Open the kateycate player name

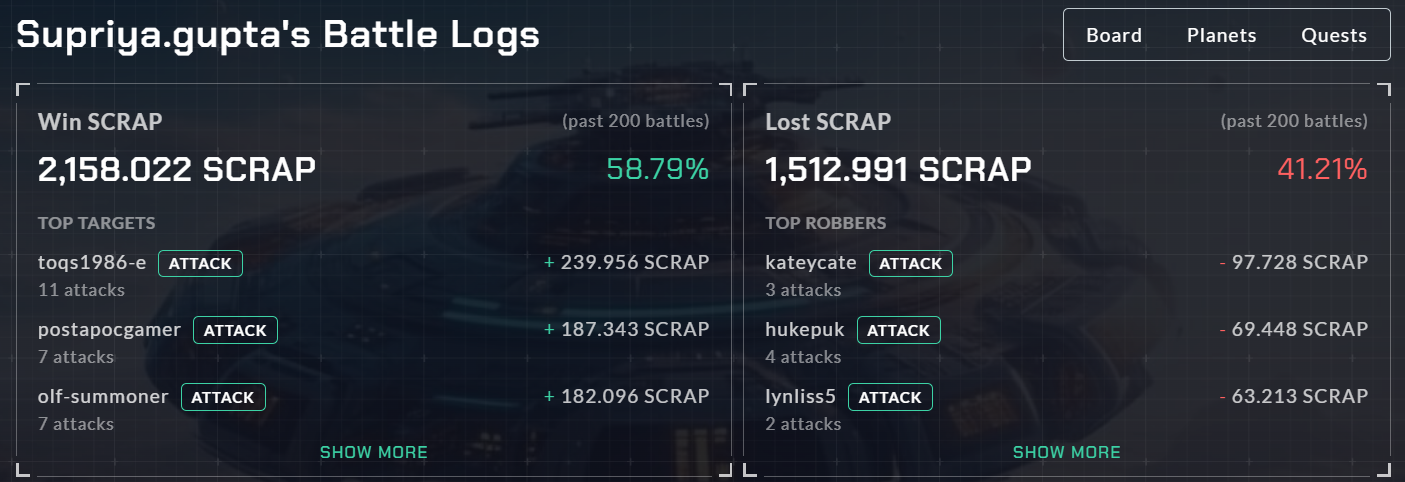(811, 263)
